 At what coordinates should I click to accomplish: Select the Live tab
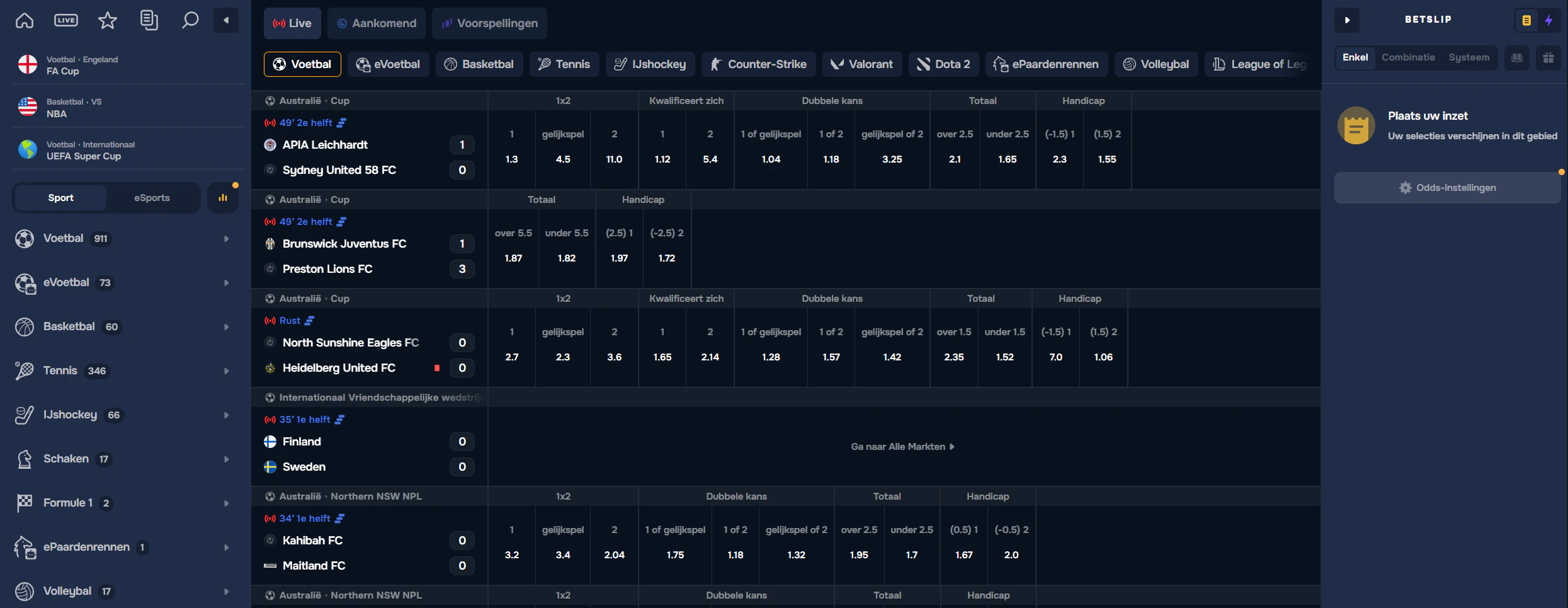click(292, 23)
